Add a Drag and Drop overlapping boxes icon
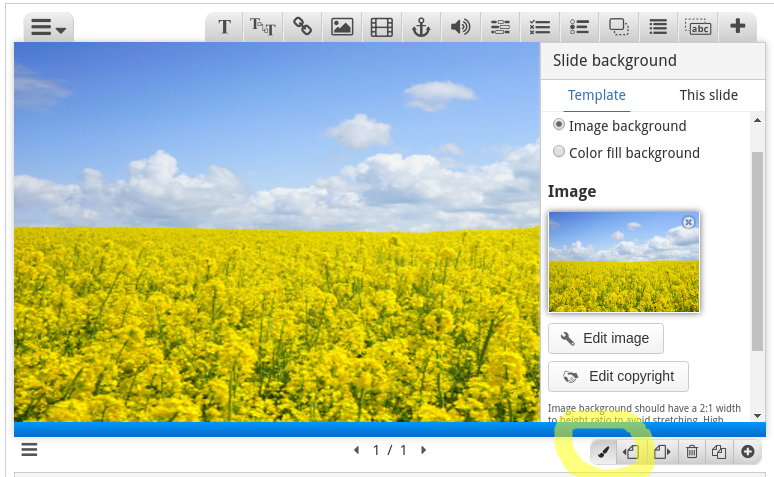 pos(619,27)
